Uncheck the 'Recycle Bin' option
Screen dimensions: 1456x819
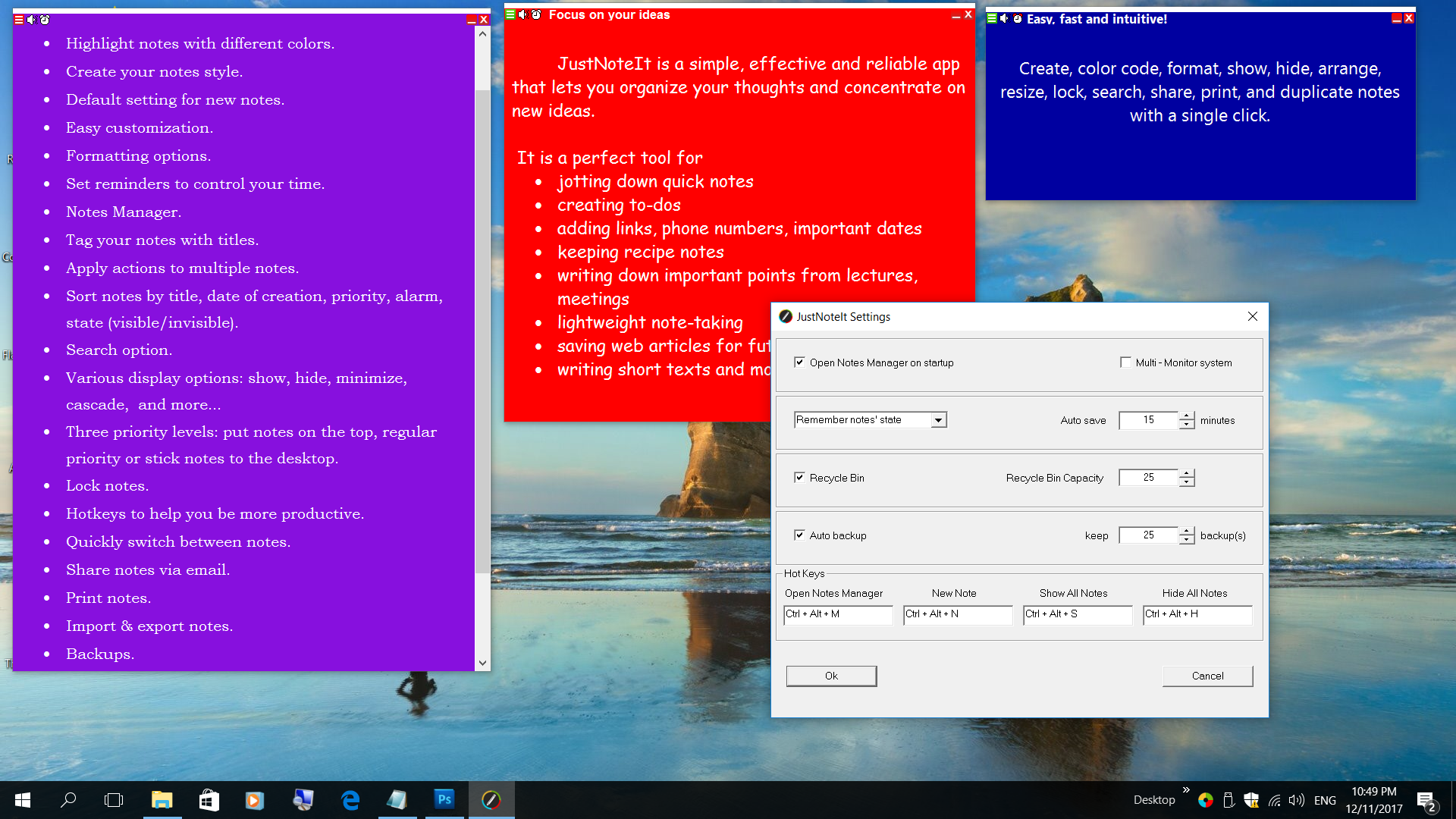tap(800, 477)
